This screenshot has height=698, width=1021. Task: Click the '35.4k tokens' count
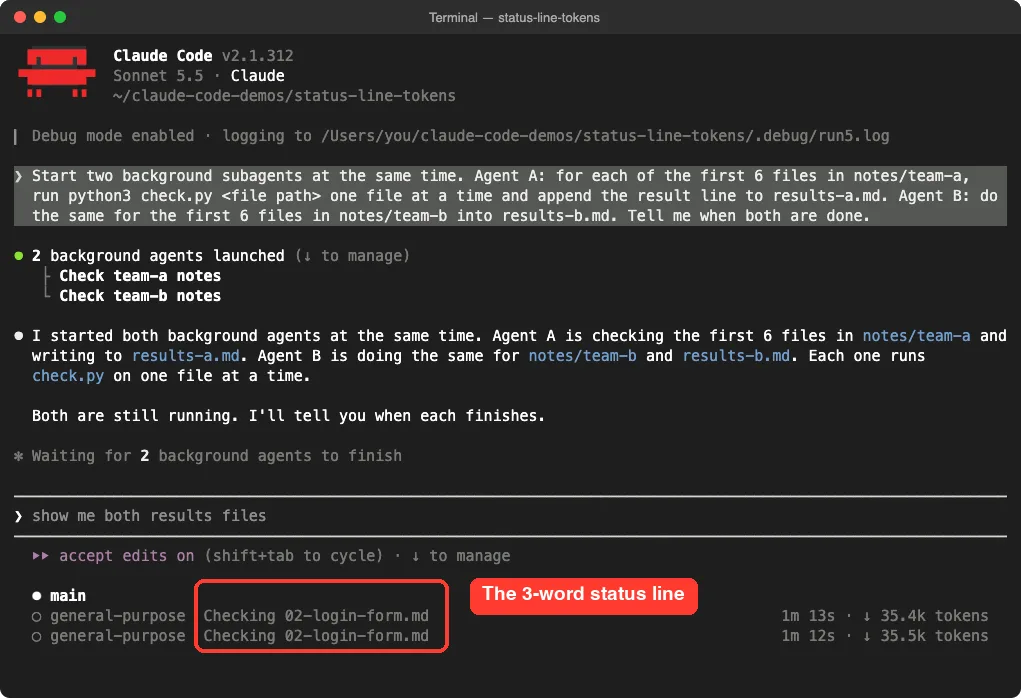pyautogui.click(x=934, y=616)
